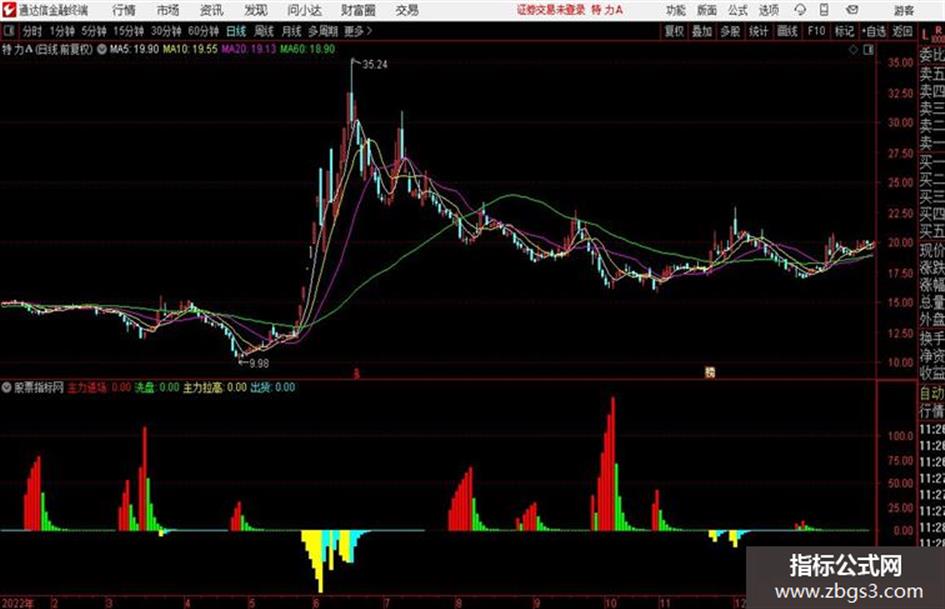945x609 pixels.
Task: Switch to 30分钟 period
Action: coord(166,31)
